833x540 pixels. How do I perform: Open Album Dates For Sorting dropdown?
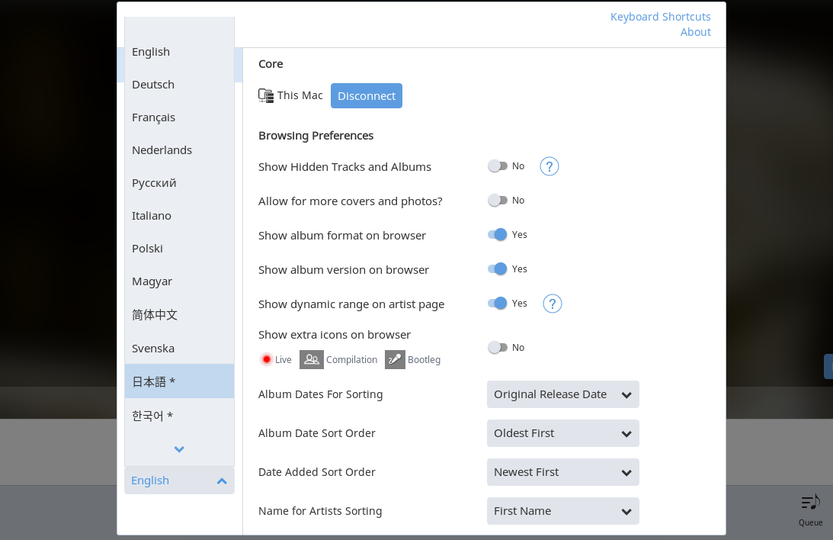(563, 394)
